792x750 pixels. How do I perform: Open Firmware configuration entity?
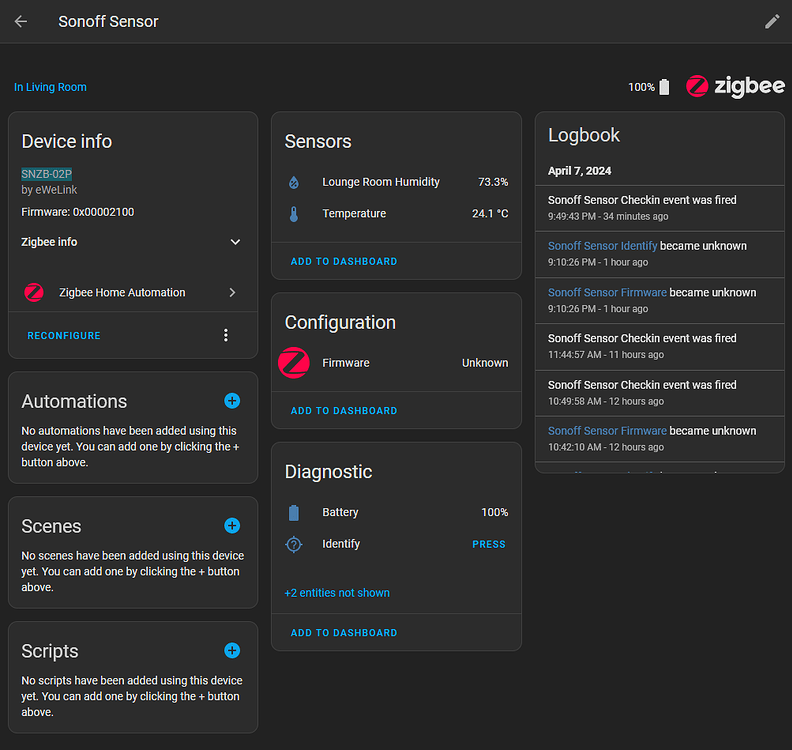tap(397, 363)
